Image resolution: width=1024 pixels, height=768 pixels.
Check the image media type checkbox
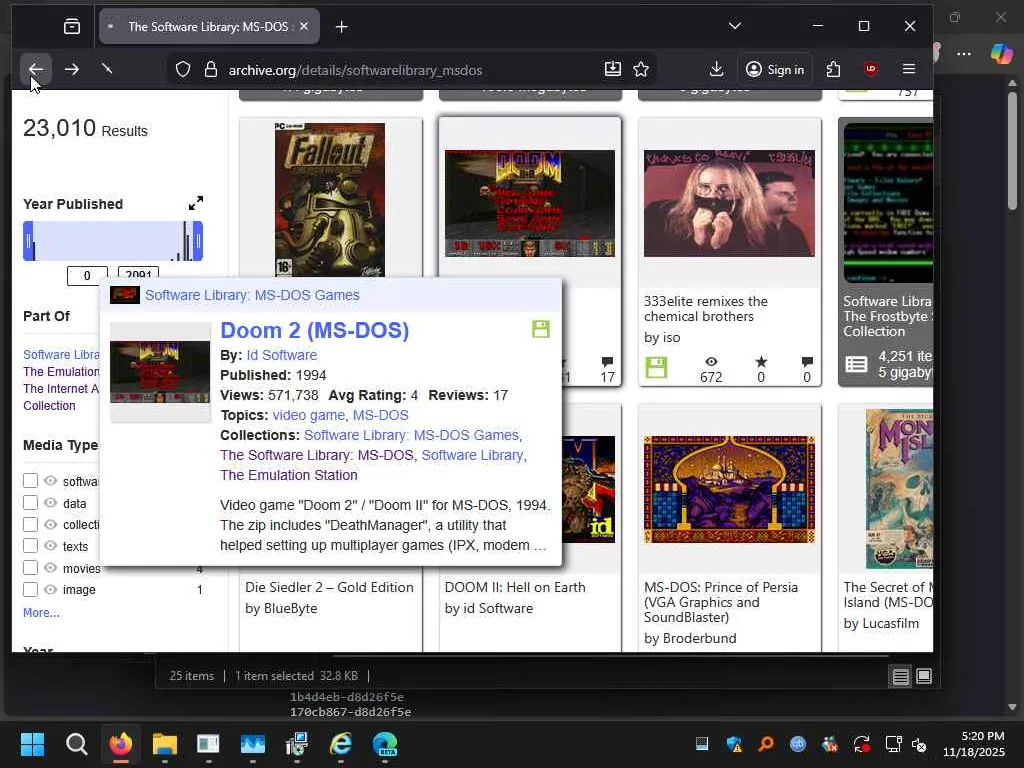(30, 589)
